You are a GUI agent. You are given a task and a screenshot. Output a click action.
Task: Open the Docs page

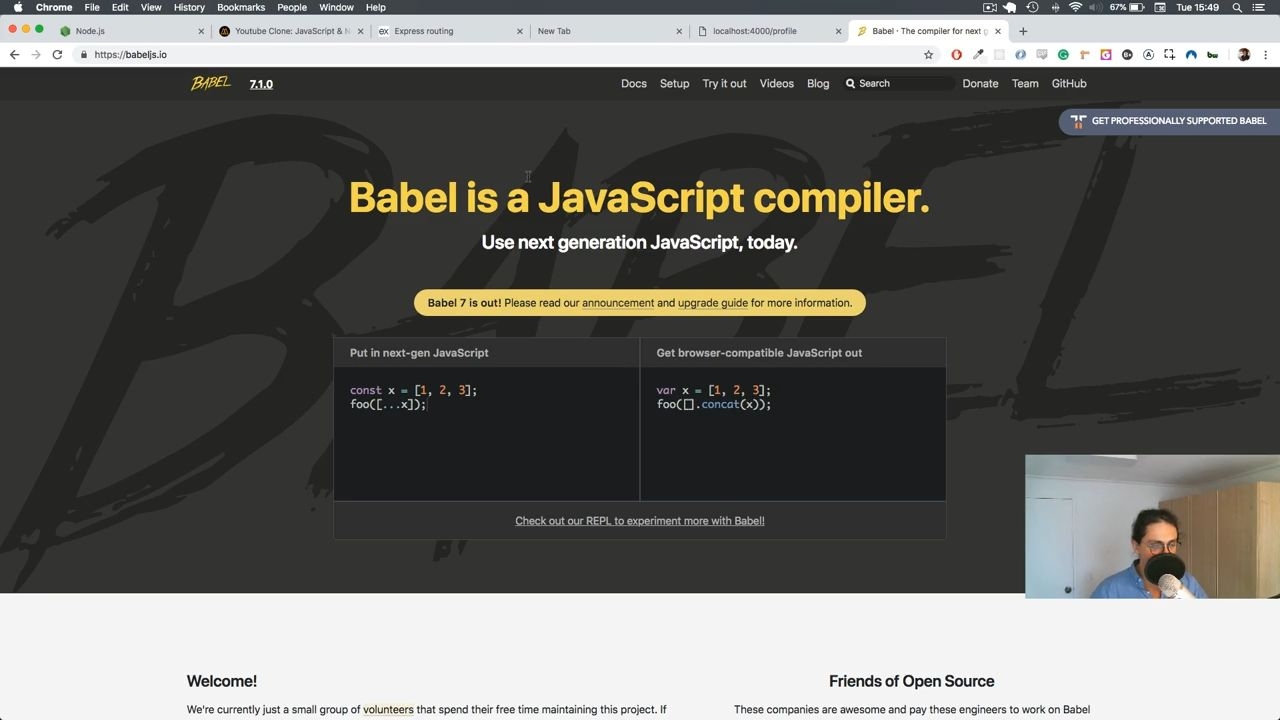(x=634, y=84)
